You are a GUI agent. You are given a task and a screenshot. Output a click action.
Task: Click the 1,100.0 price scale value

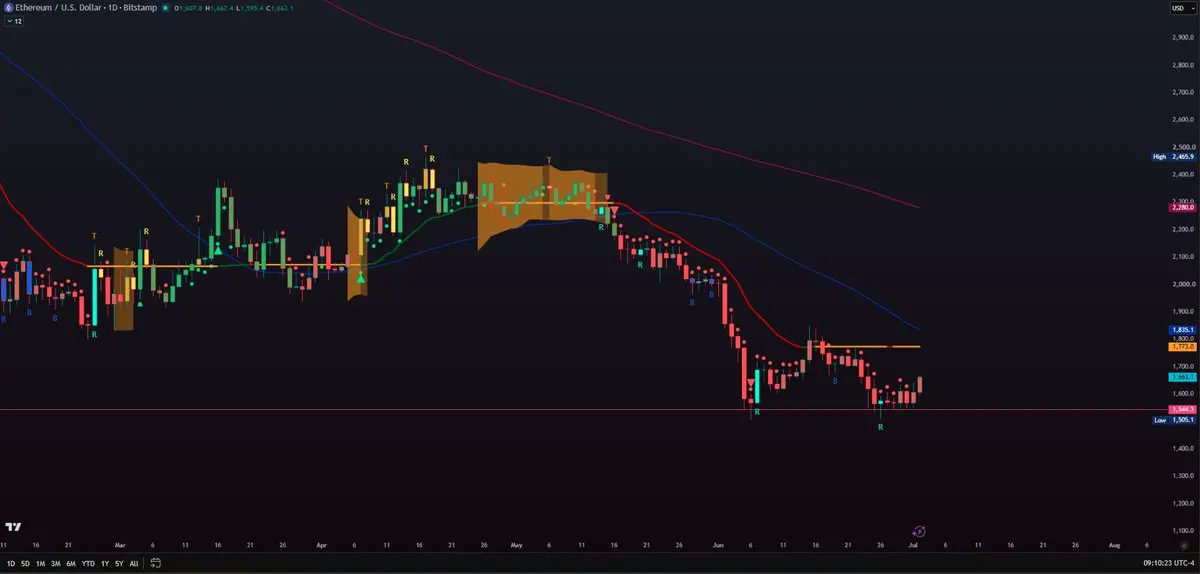click(x=1182, y=530)
